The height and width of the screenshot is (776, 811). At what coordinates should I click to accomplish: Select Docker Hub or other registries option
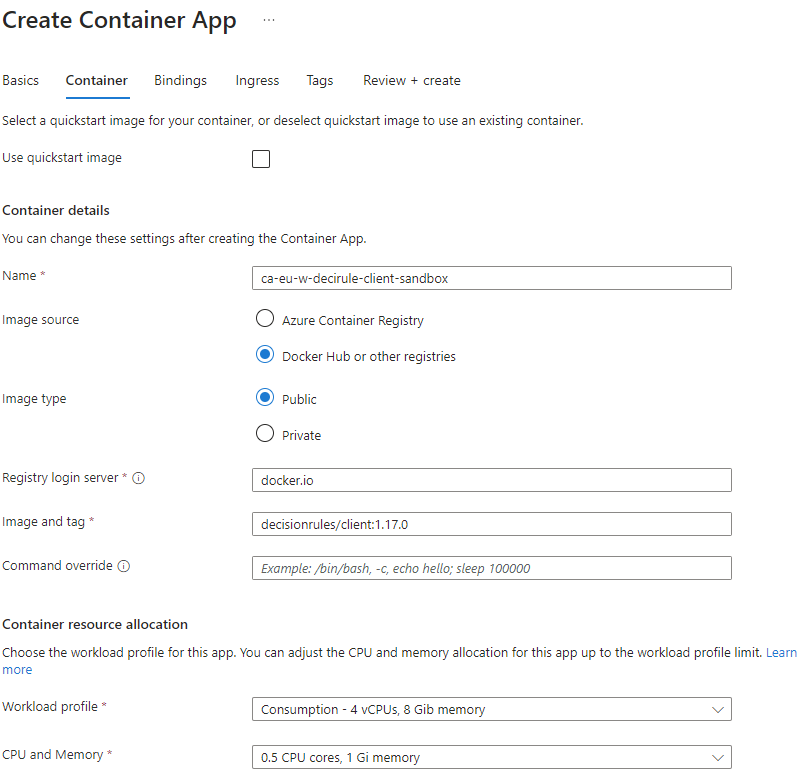click(265, 355)
